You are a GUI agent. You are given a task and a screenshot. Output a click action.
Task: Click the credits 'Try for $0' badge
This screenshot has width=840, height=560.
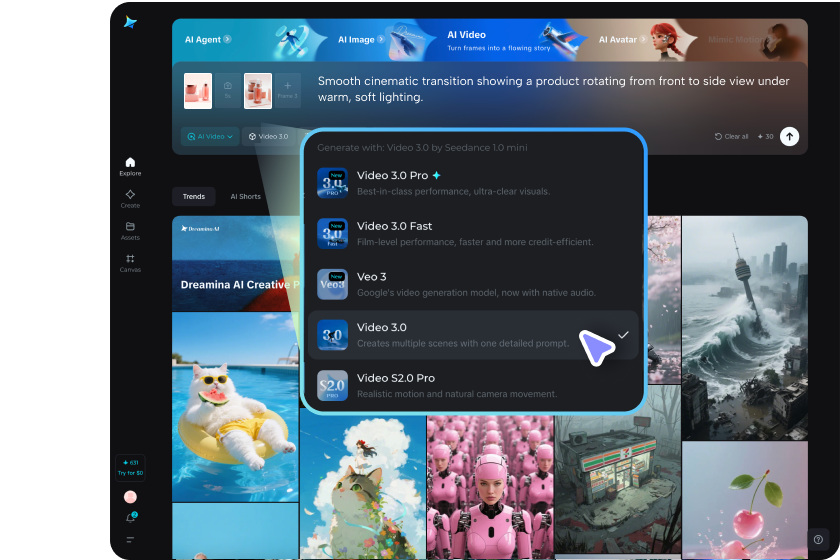pos(130,468)
